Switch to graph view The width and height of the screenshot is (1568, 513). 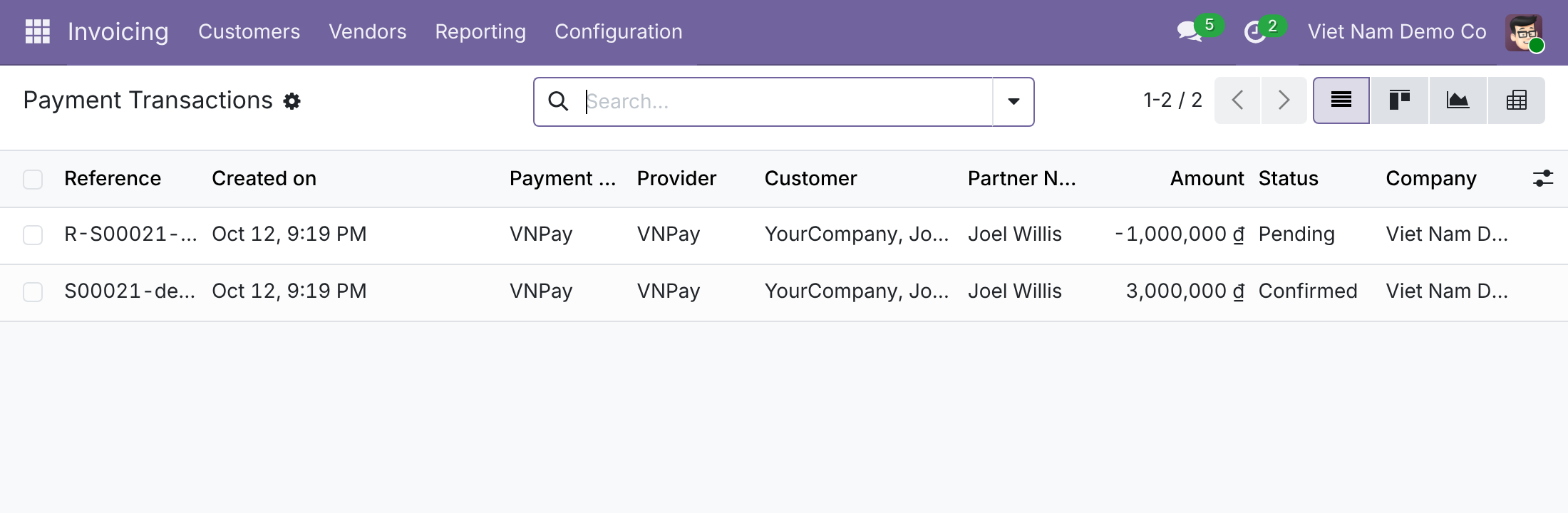point(1458,100)
